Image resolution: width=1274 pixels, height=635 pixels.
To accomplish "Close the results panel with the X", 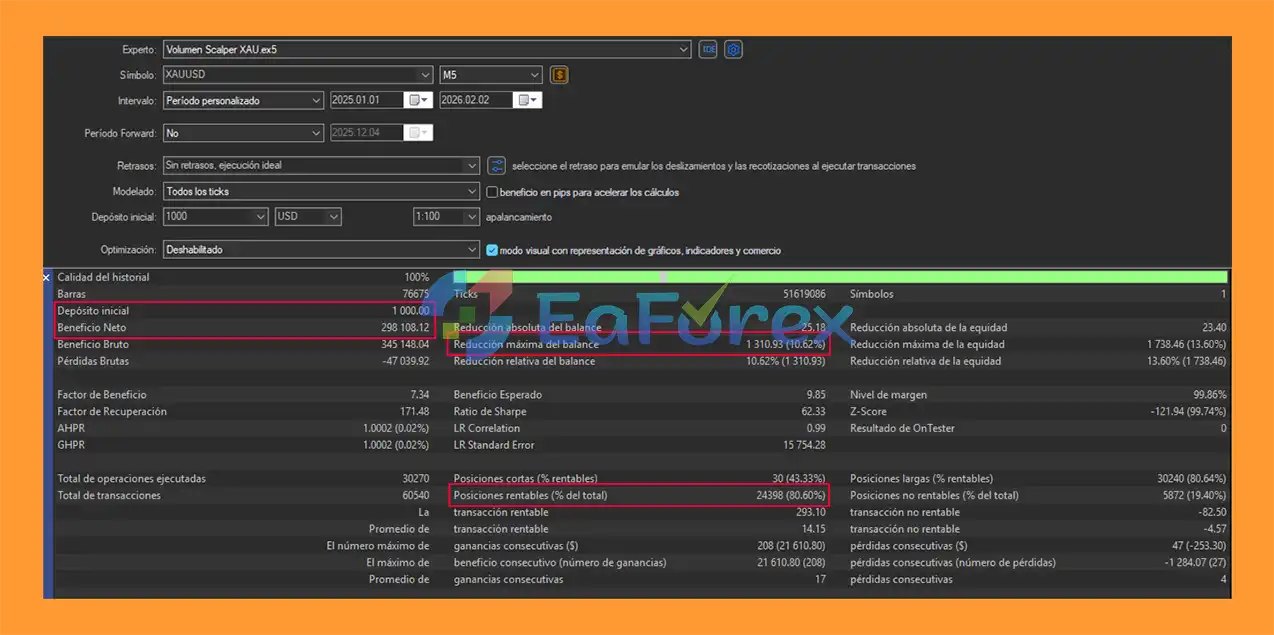I will (x=47, y=277).
